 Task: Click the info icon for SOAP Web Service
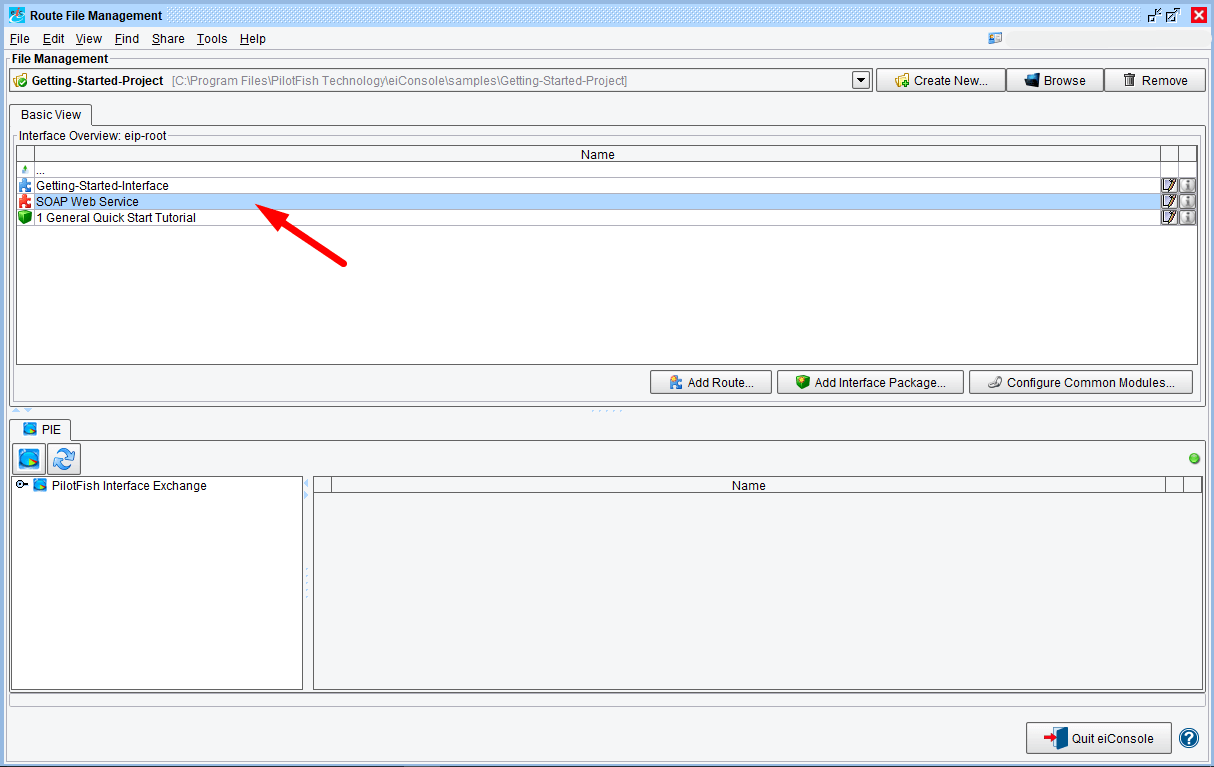pos(1187,202)
